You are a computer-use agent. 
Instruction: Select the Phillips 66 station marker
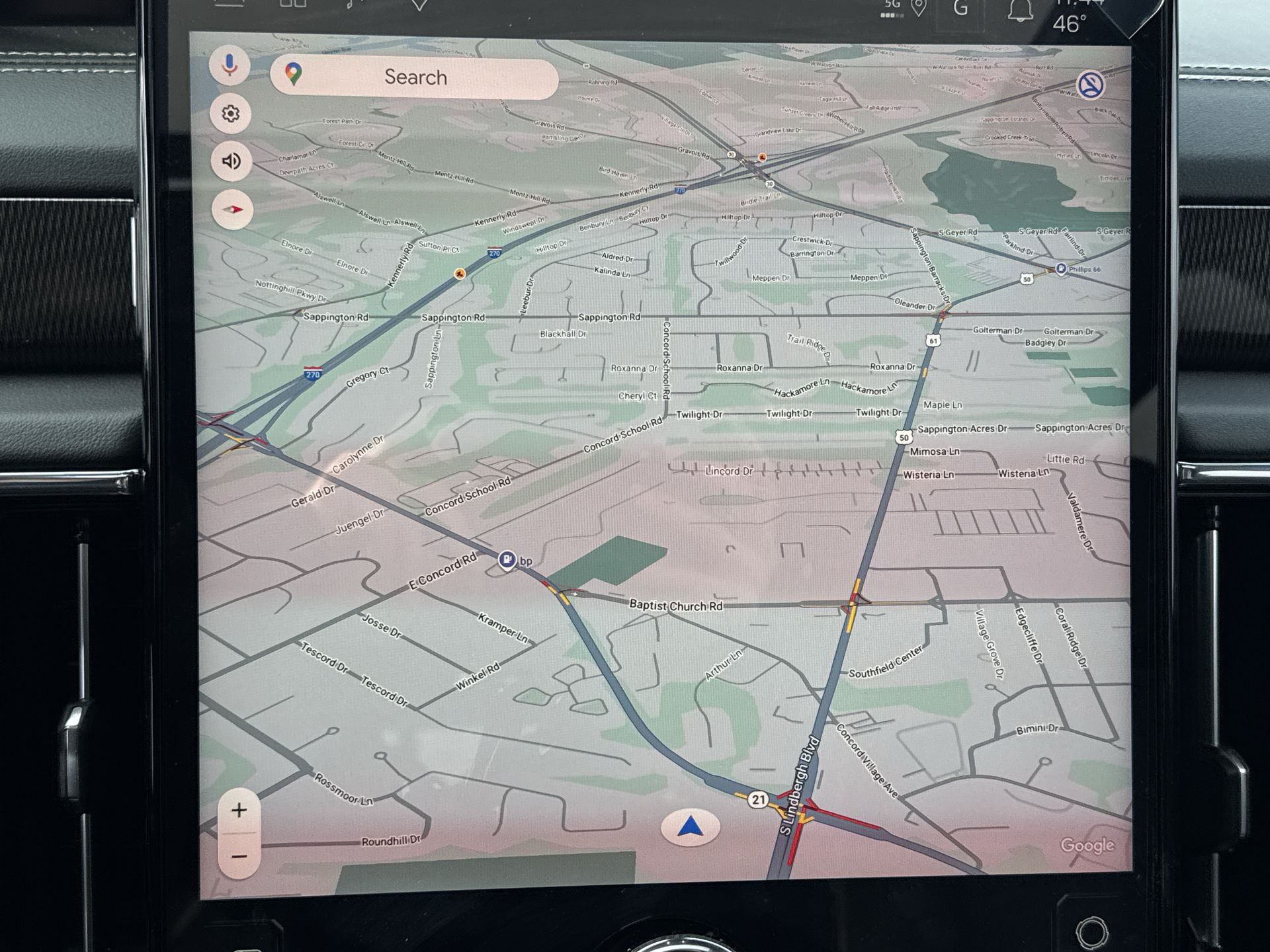tap(1061, 268)
